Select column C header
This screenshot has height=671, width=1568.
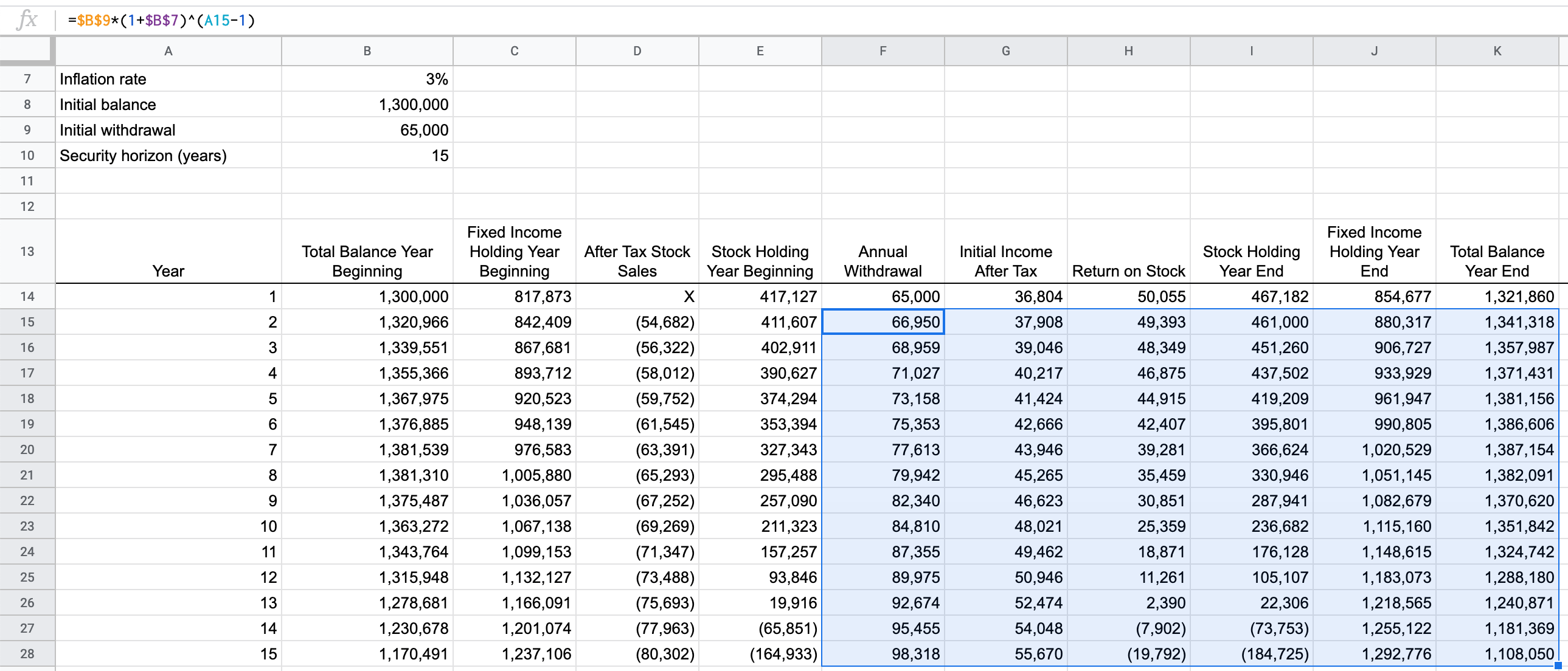515,51
